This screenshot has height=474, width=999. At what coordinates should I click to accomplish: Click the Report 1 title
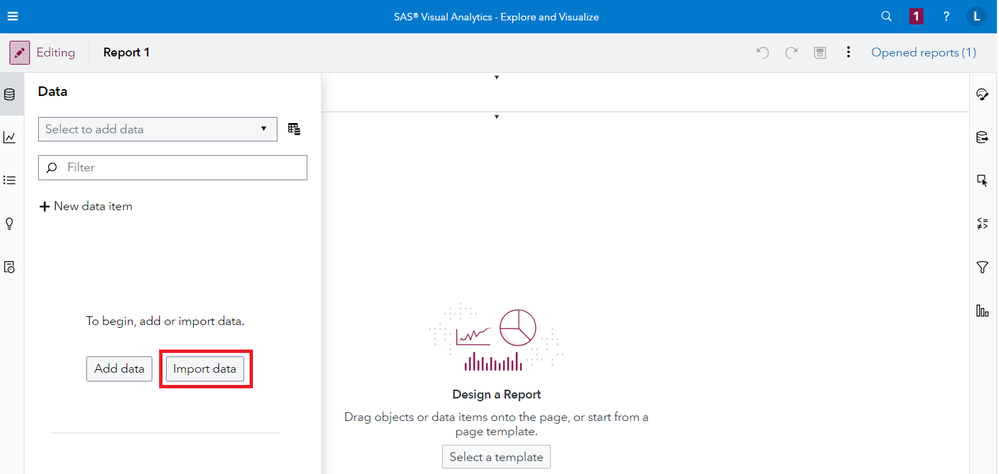(x=126, y=53)
